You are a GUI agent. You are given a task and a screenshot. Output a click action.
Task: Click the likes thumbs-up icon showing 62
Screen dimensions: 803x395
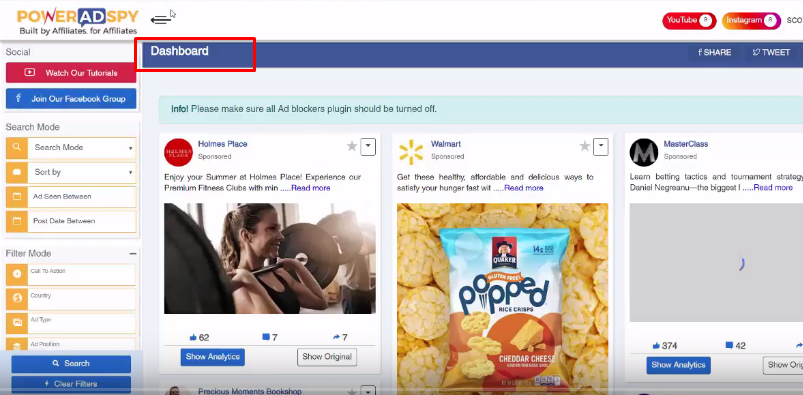point(193,337)
